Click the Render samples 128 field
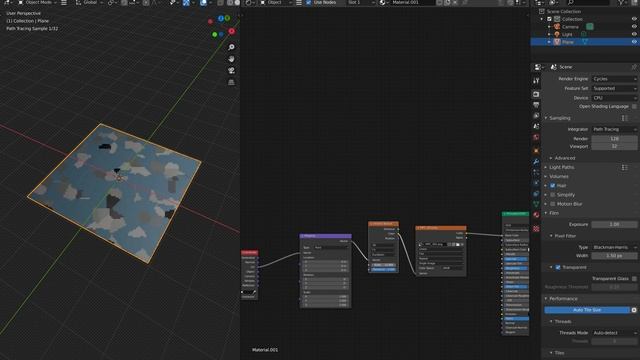 pyautogui.click(x=614, y=139)
